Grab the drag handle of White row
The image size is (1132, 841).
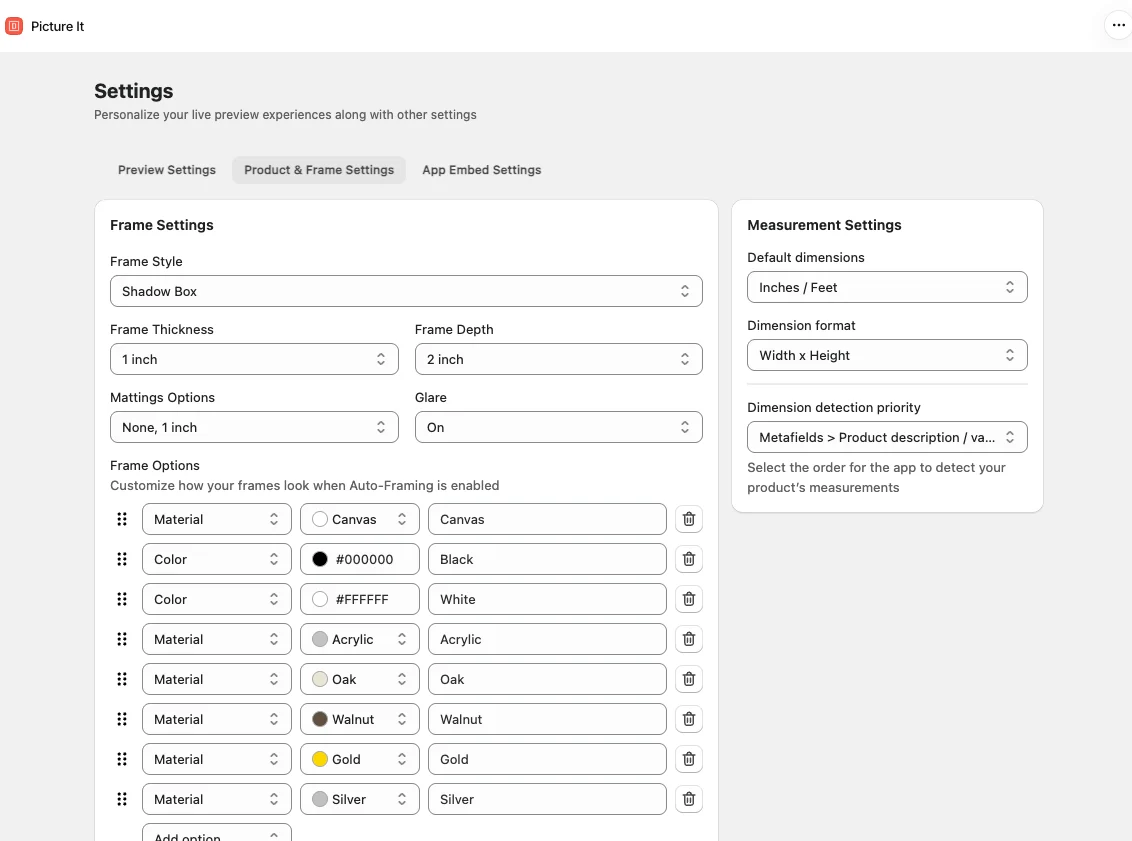pos(122,599)
